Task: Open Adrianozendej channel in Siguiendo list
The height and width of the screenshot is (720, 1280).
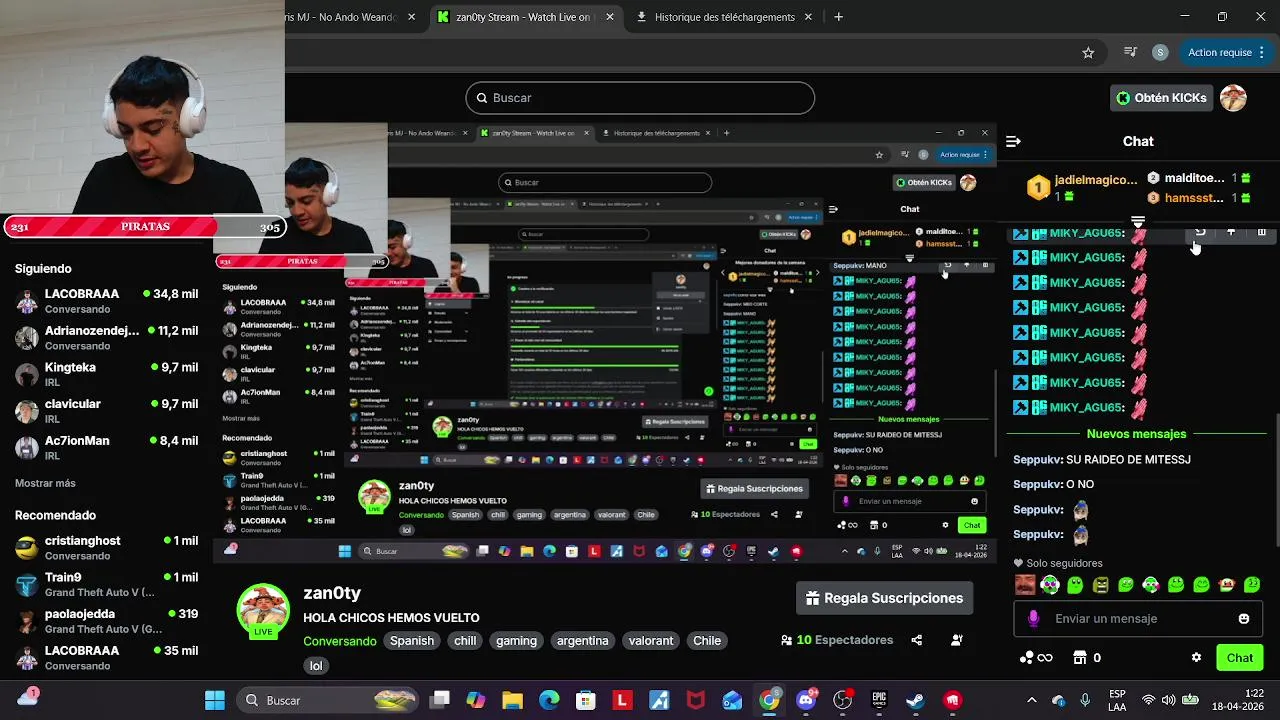Action: coord(106,338)
